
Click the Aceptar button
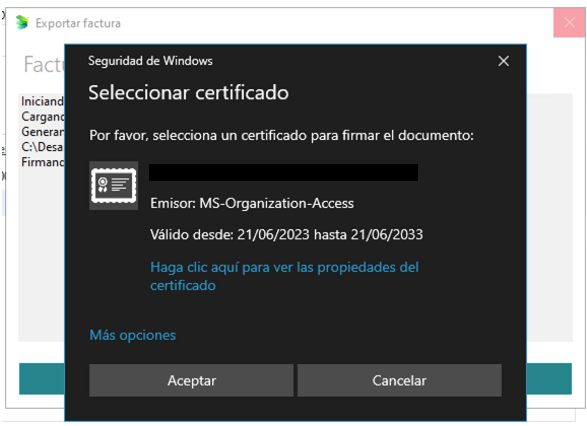coord(191,380)
